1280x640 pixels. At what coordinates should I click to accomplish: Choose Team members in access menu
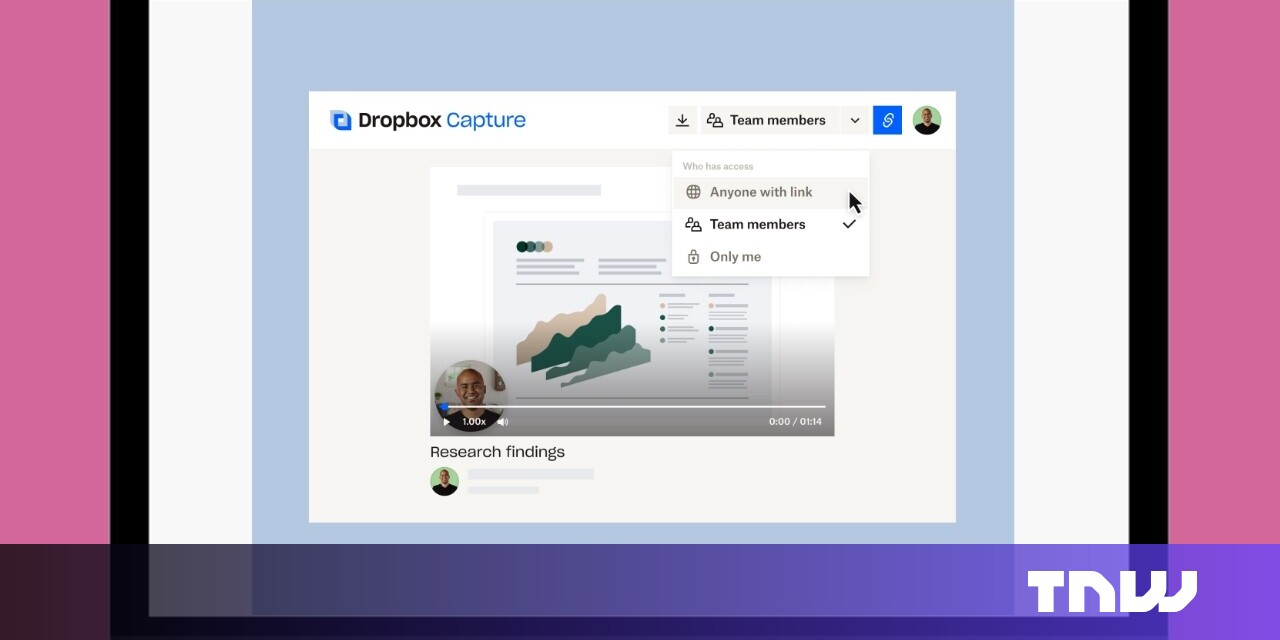click(x=771, y=224)
